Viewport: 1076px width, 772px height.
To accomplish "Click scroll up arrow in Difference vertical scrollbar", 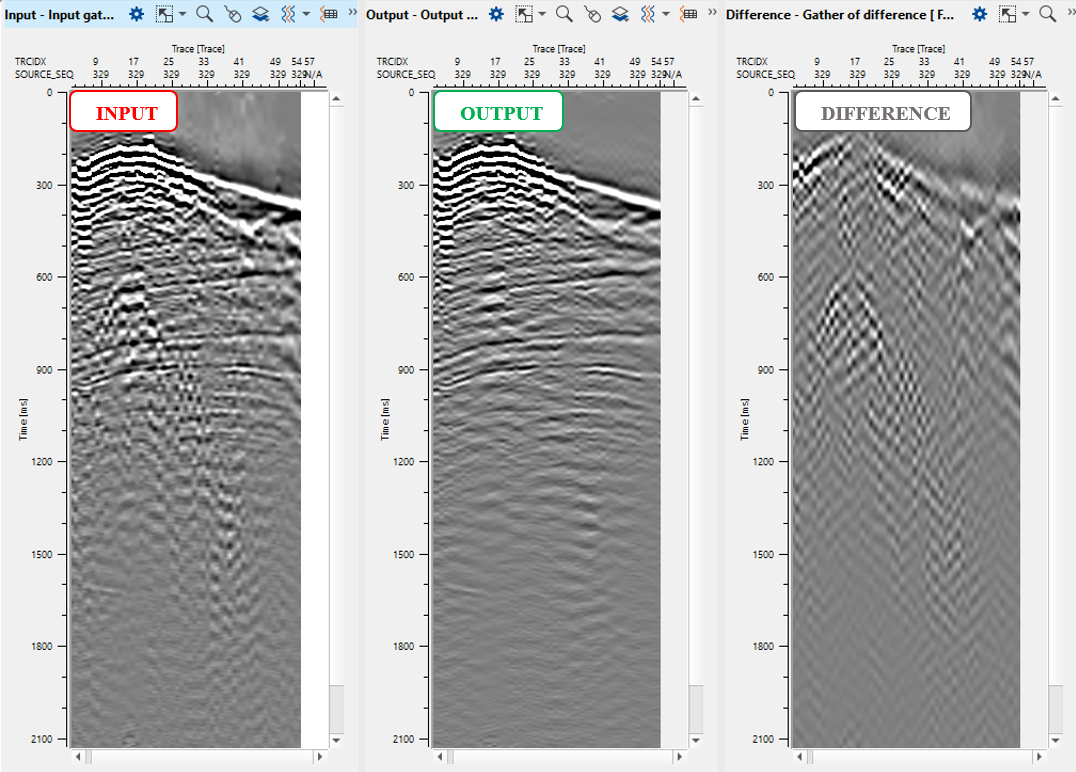I will click(x=1056, y=99).
